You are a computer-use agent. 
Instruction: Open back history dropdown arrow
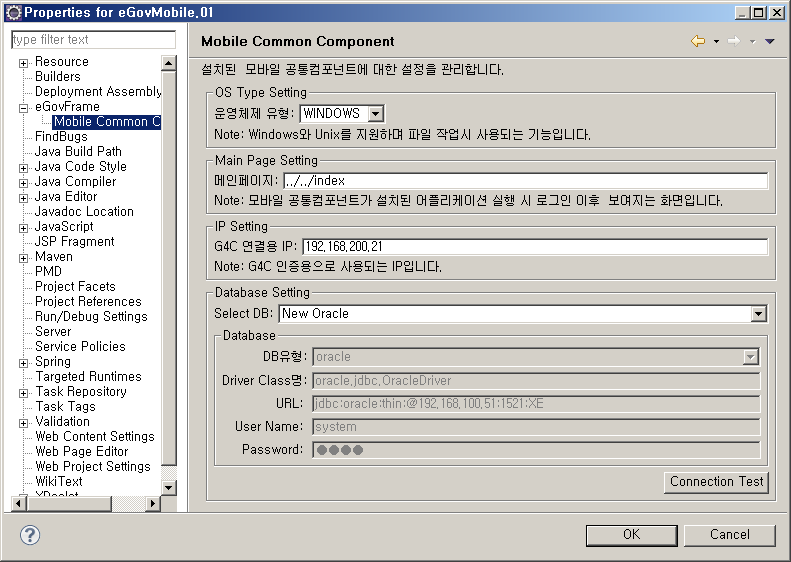(716, 42)
